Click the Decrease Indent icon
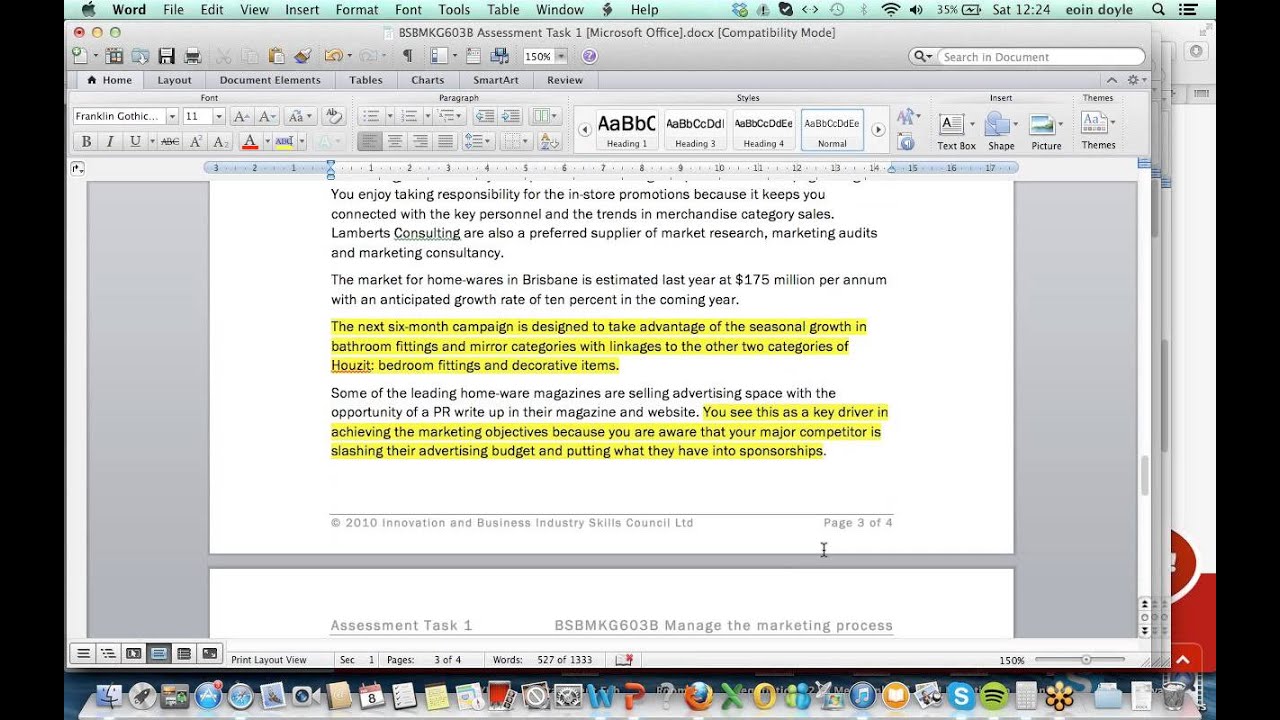The image size is (1280, 720). pyautogui.click(x=484, y=116)
